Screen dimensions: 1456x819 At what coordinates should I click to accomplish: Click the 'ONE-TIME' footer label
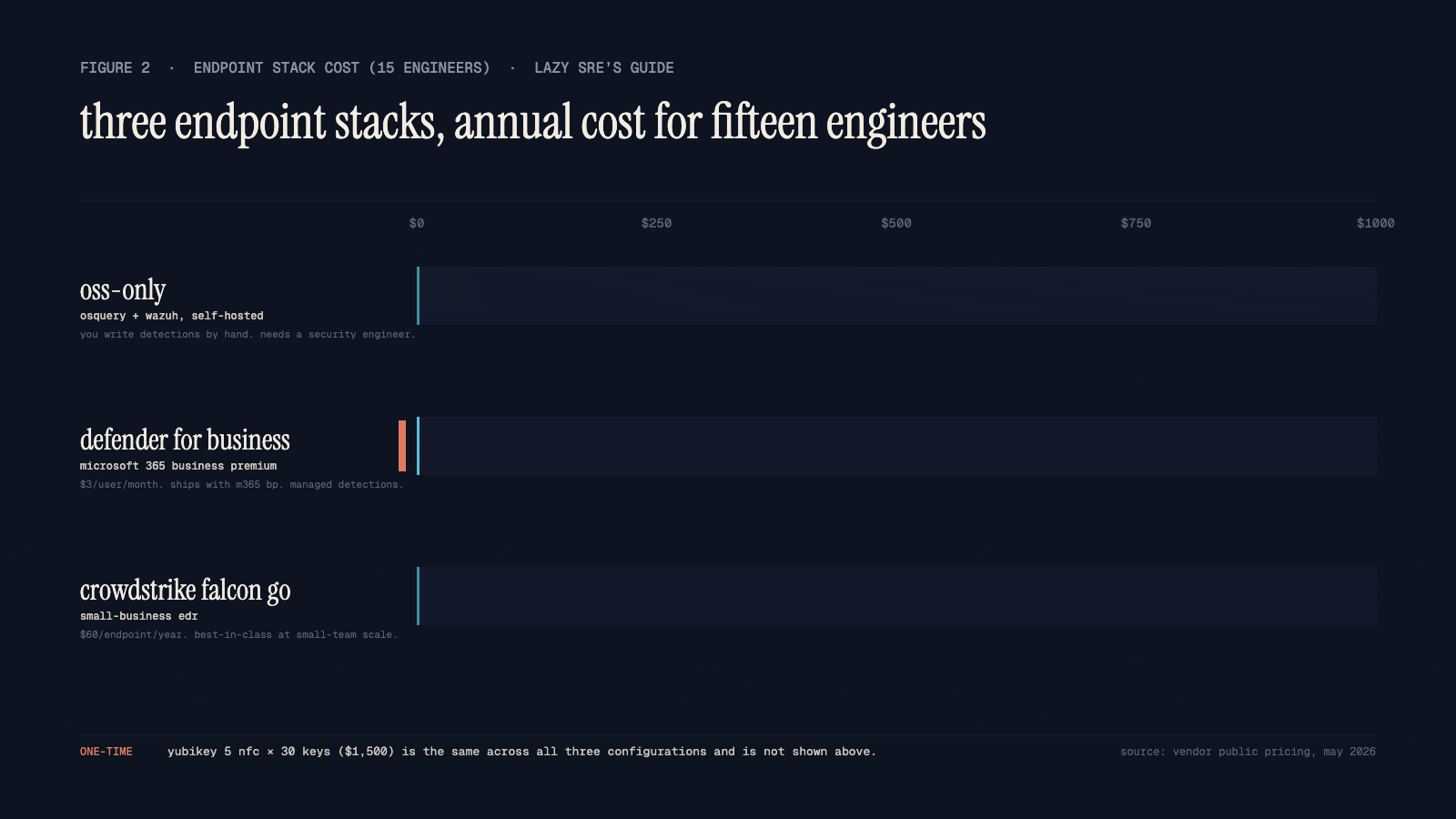(x=106, y=752)
